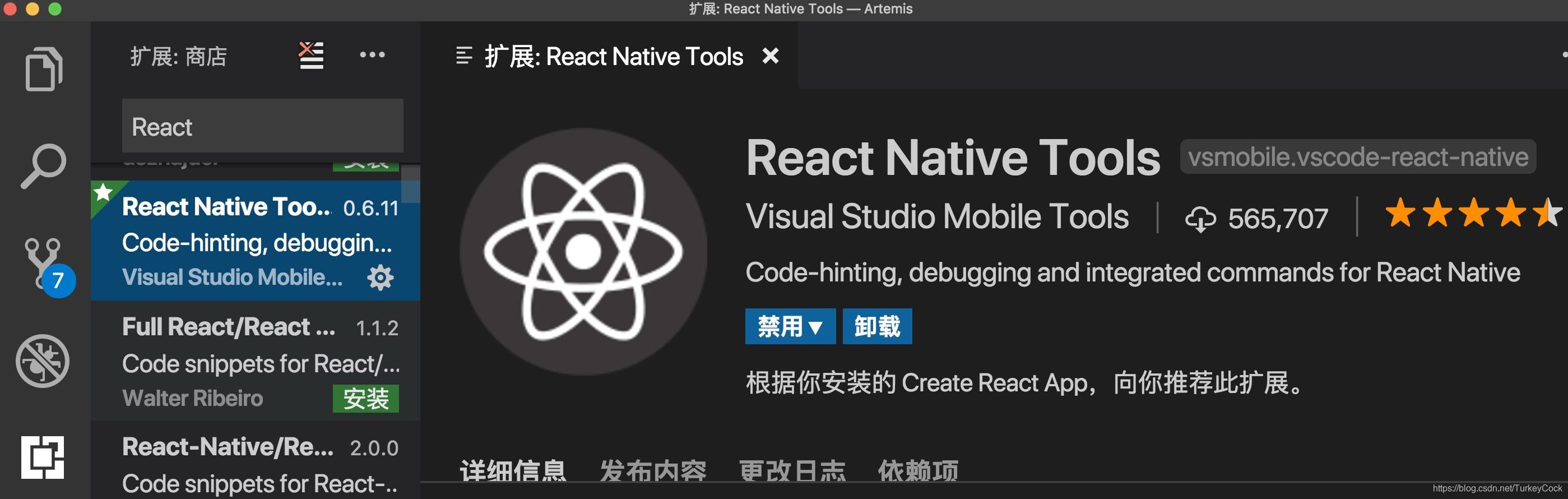The image size is (1568, 499).
Task: Switch to the 发布内容 contributions tab
Action: click(653, 471)
